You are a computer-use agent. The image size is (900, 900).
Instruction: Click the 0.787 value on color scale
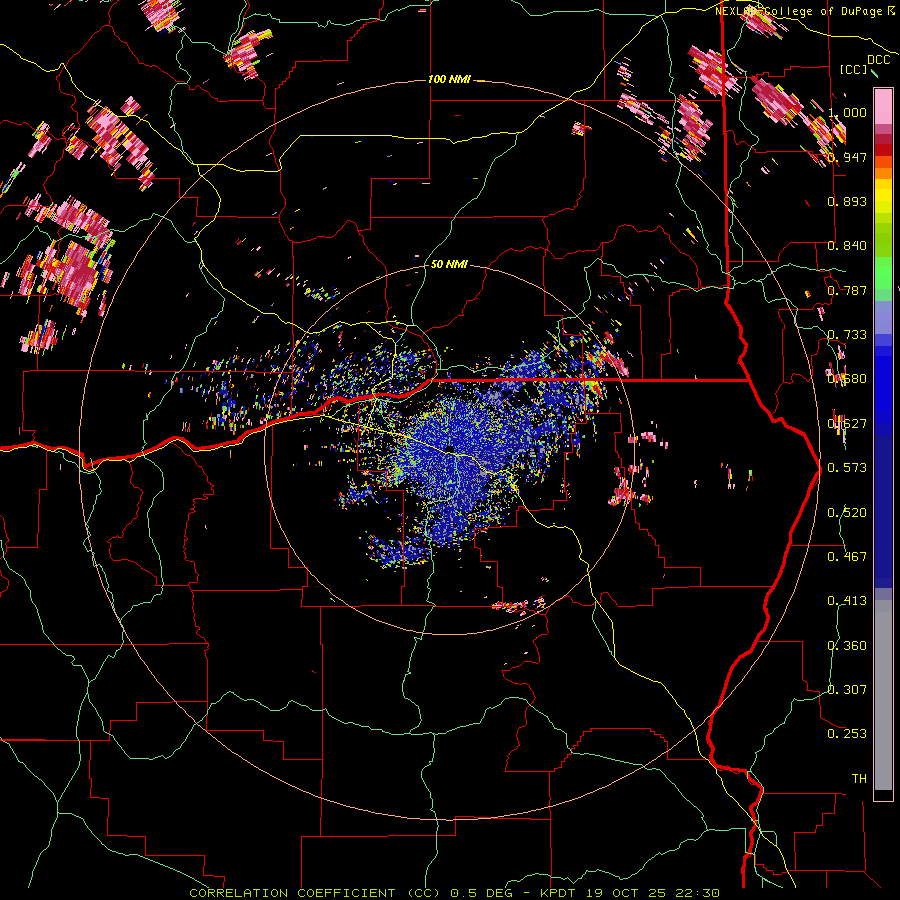tap(847, 290)
